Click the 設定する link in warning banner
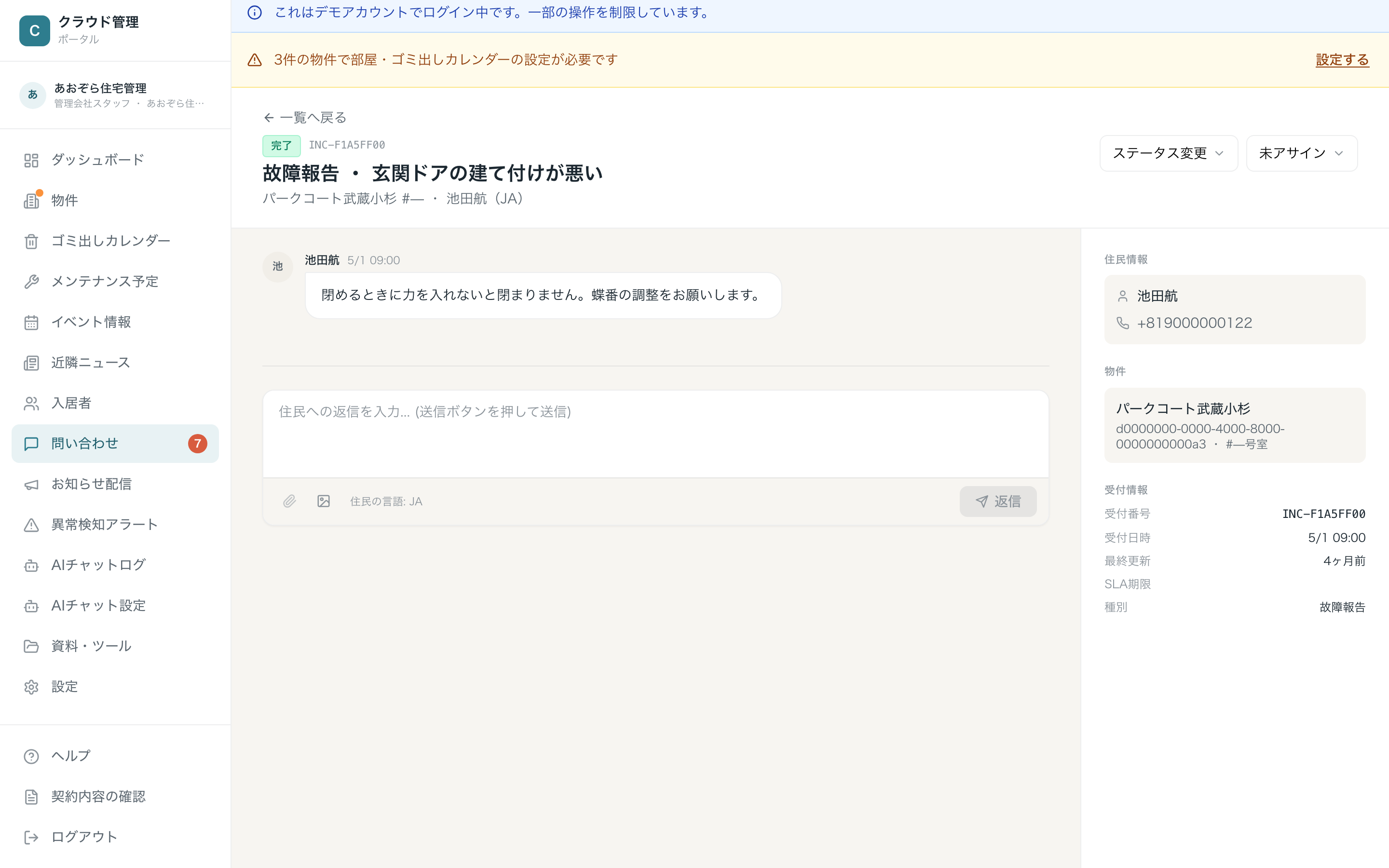Viewport: 1389px width, 868px height. point(1342,60)
